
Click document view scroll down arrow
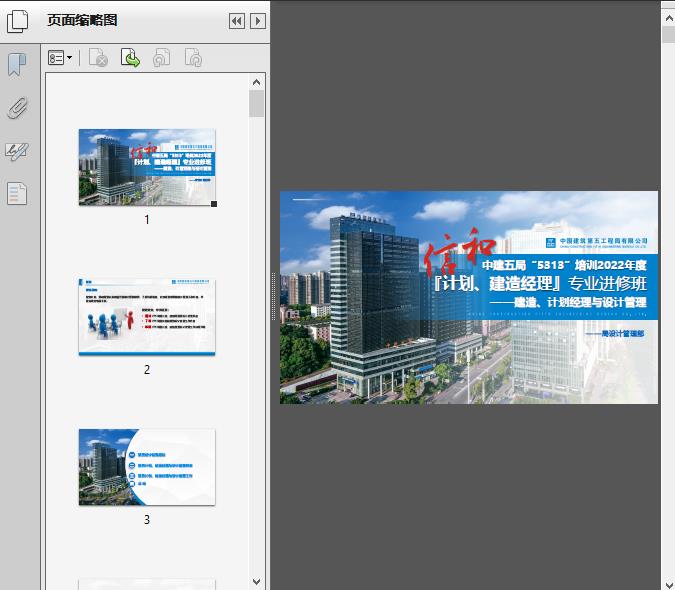coord(669,584)
